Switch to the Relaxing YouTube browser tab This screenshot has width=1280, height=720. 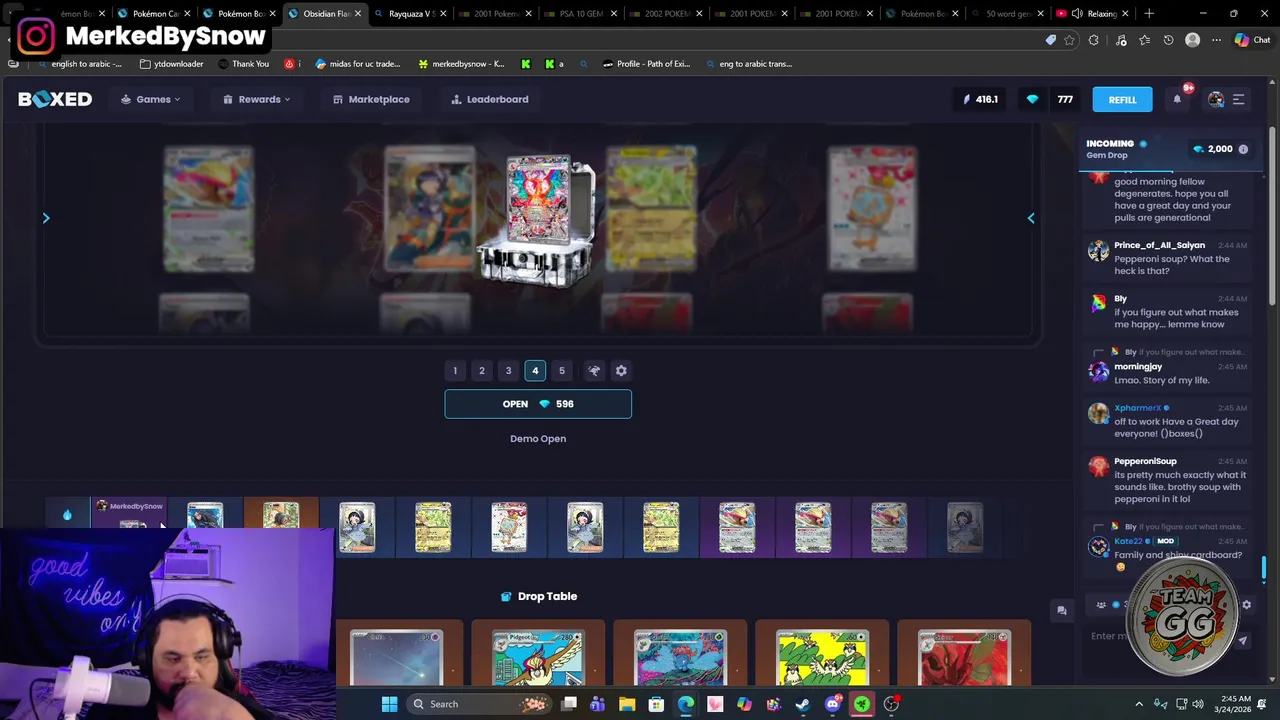(x=1093, y=14)
